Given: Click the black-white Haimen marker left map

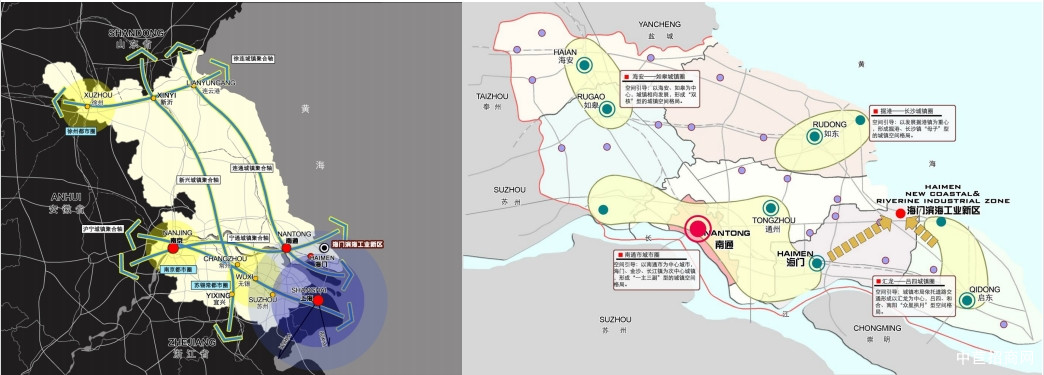Looking at the screenshot, I should [x=324, y=247].
